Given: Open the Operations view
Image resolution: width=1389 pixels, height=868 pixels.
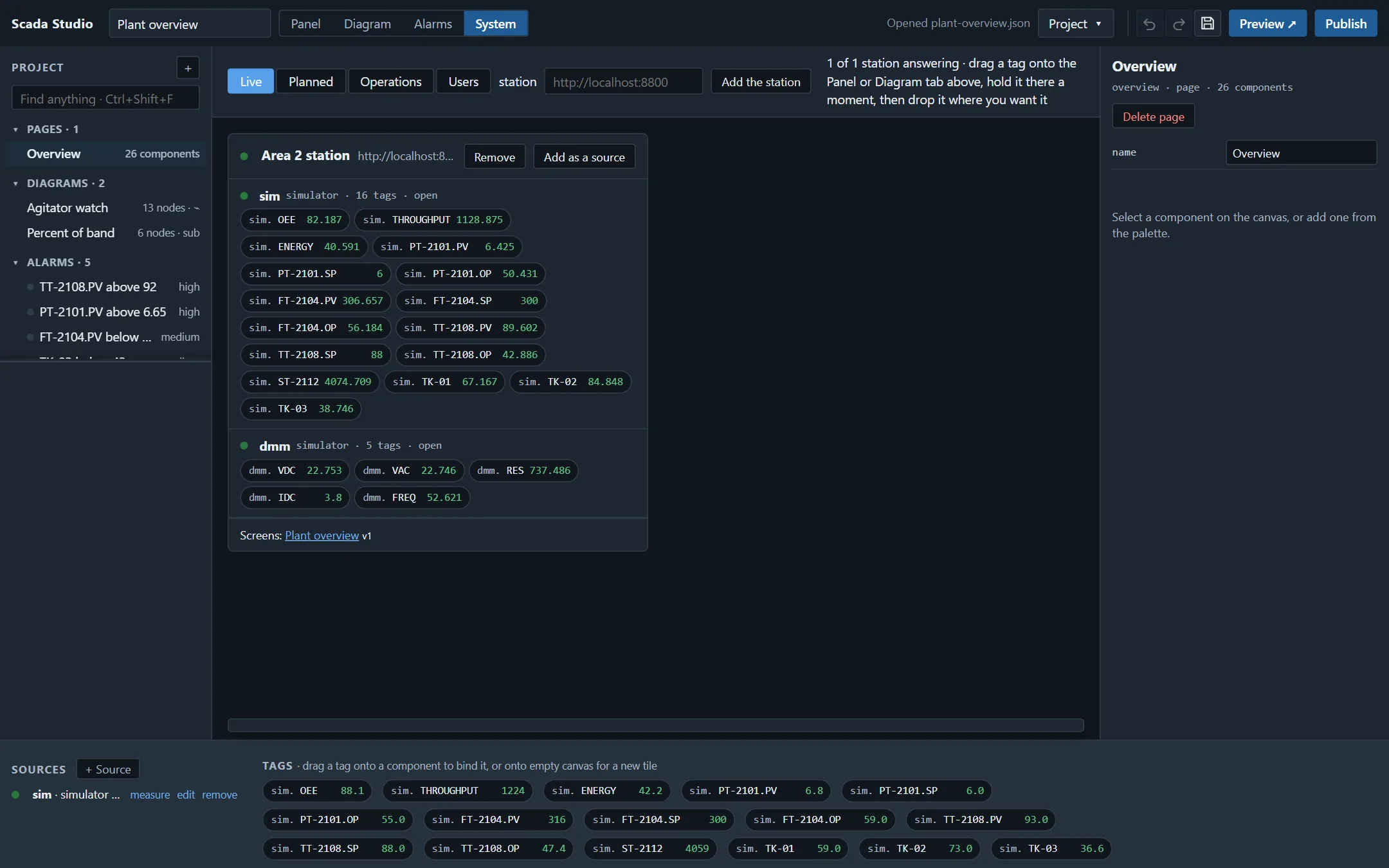Looking at the screenshot, I should (391, 82).
